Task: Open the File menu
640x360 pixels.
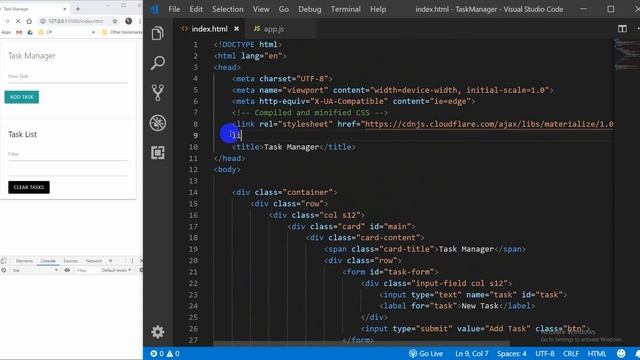Action: tap(174, 9)
